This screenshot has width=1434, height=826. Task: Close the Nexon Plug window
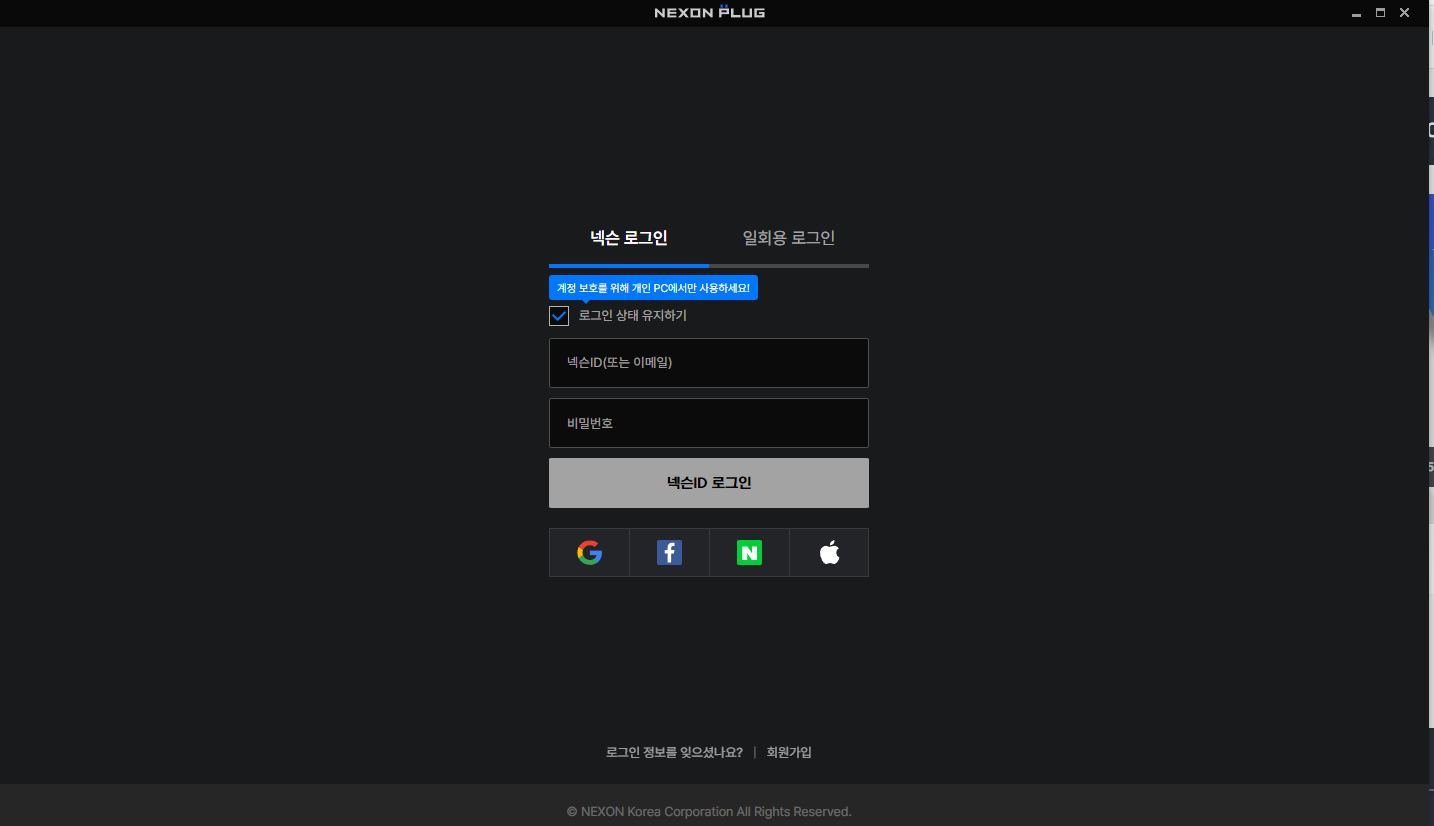point(1405,13)
